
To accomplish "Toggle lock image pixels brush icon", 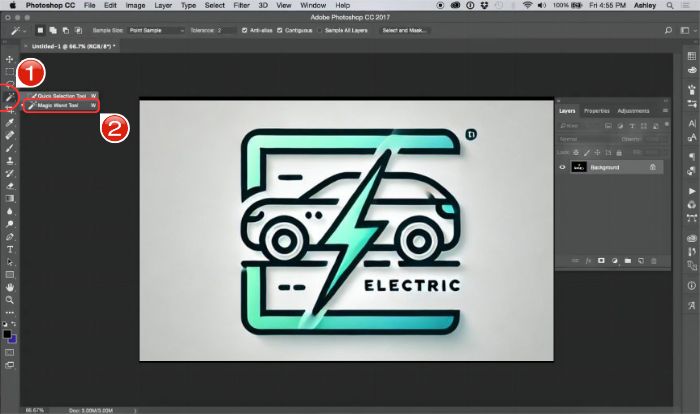I will [587, 153].
